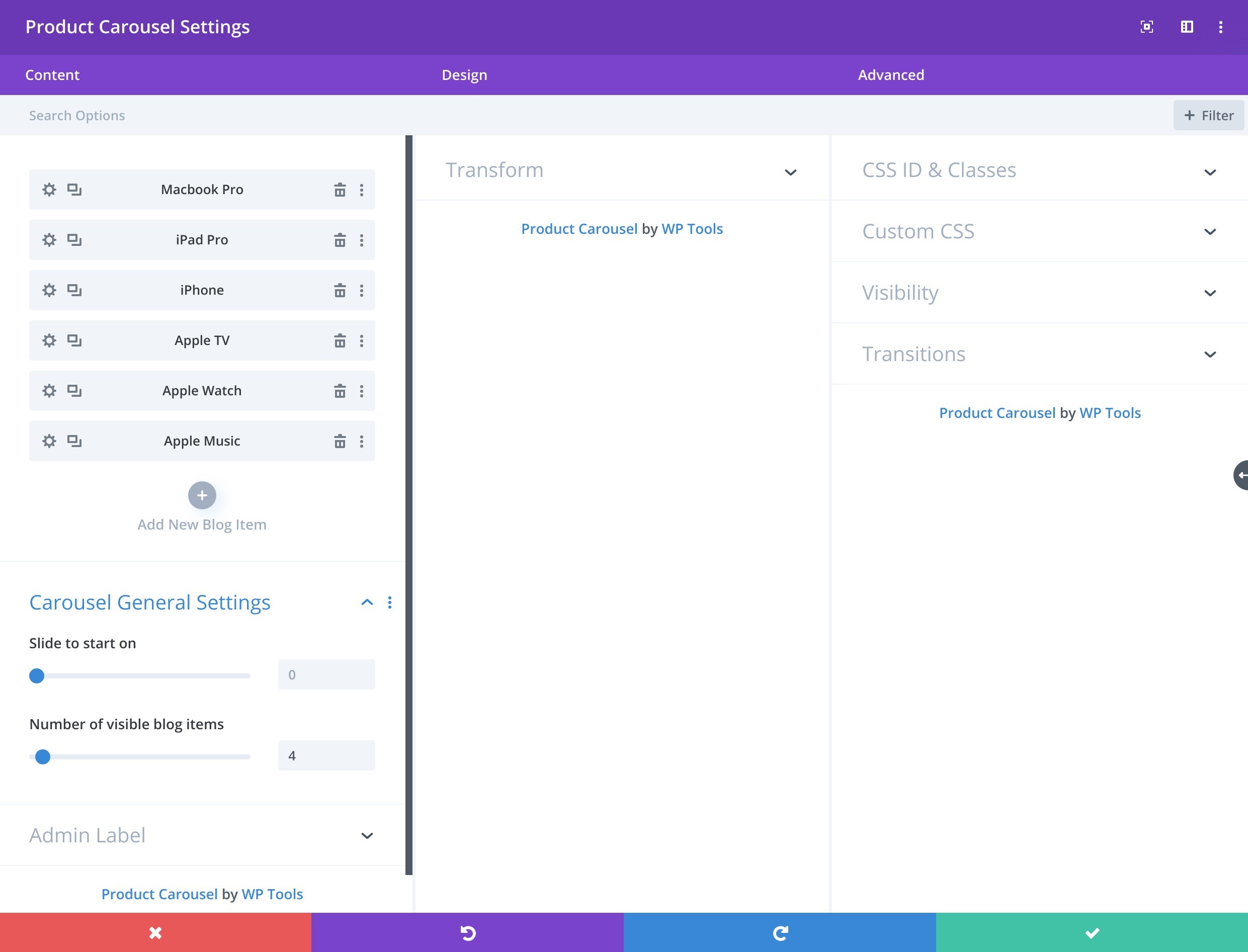Select the Apple Music item row
The image size is (1248, 952).
(202, 442)
